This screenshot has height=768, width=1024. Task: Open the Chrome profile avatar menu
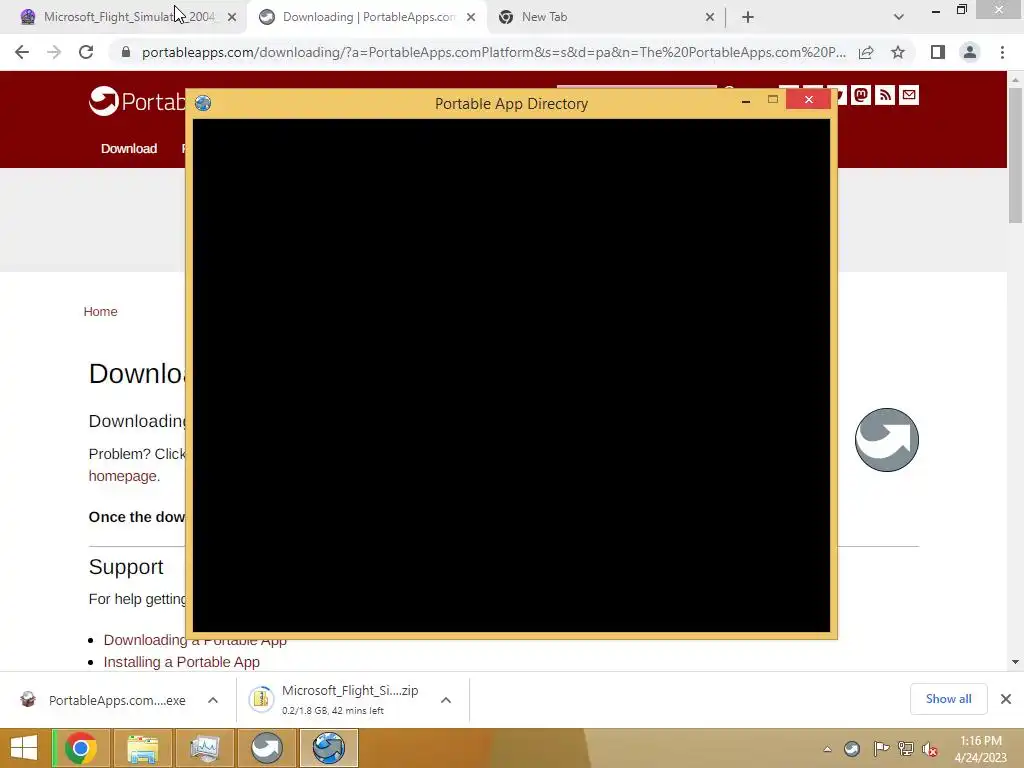click(x=970, y=52)
